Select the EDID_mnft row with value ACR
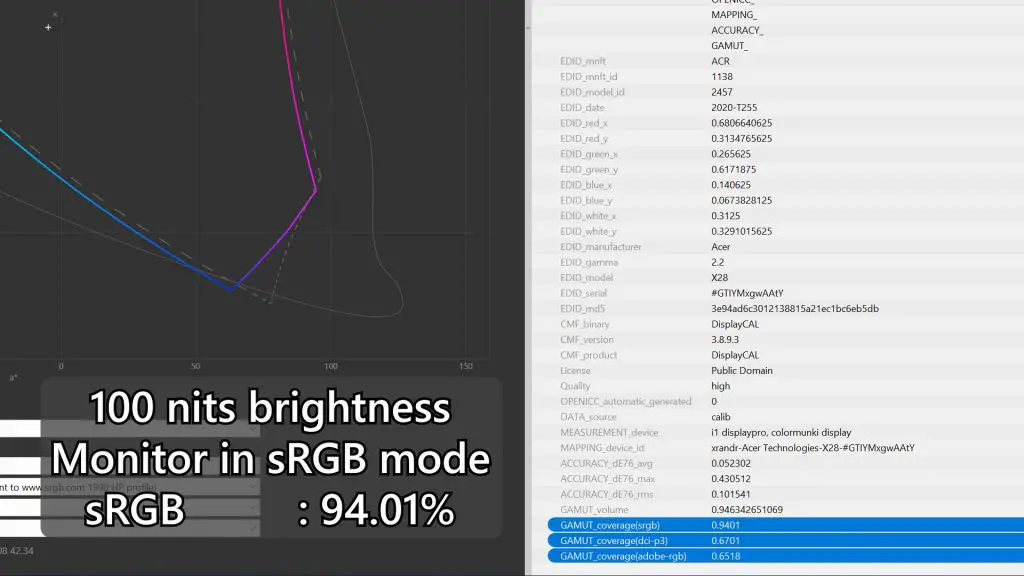The height and width of the screenshot is (576, 1024). (x=780, y=61)
